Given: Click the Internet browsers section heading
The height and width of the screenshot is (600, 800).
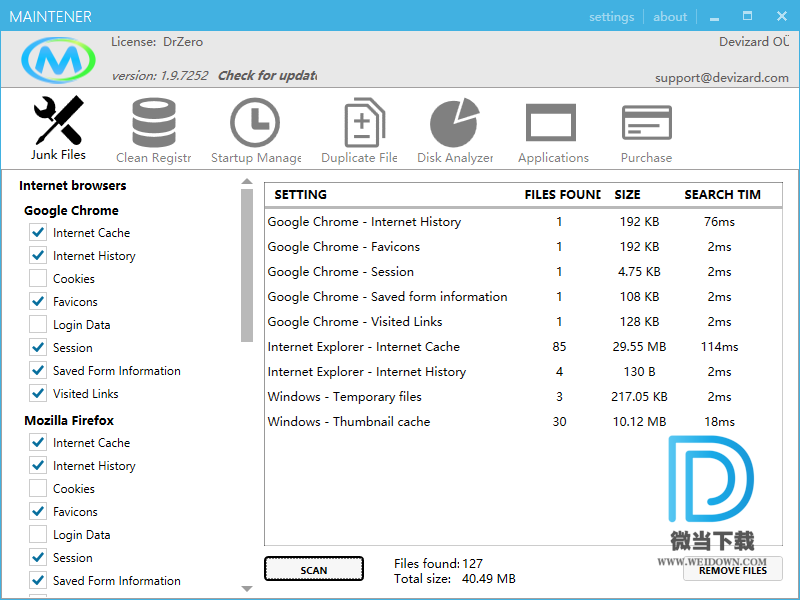Looking at the screenshot, I should pos(72,185).
